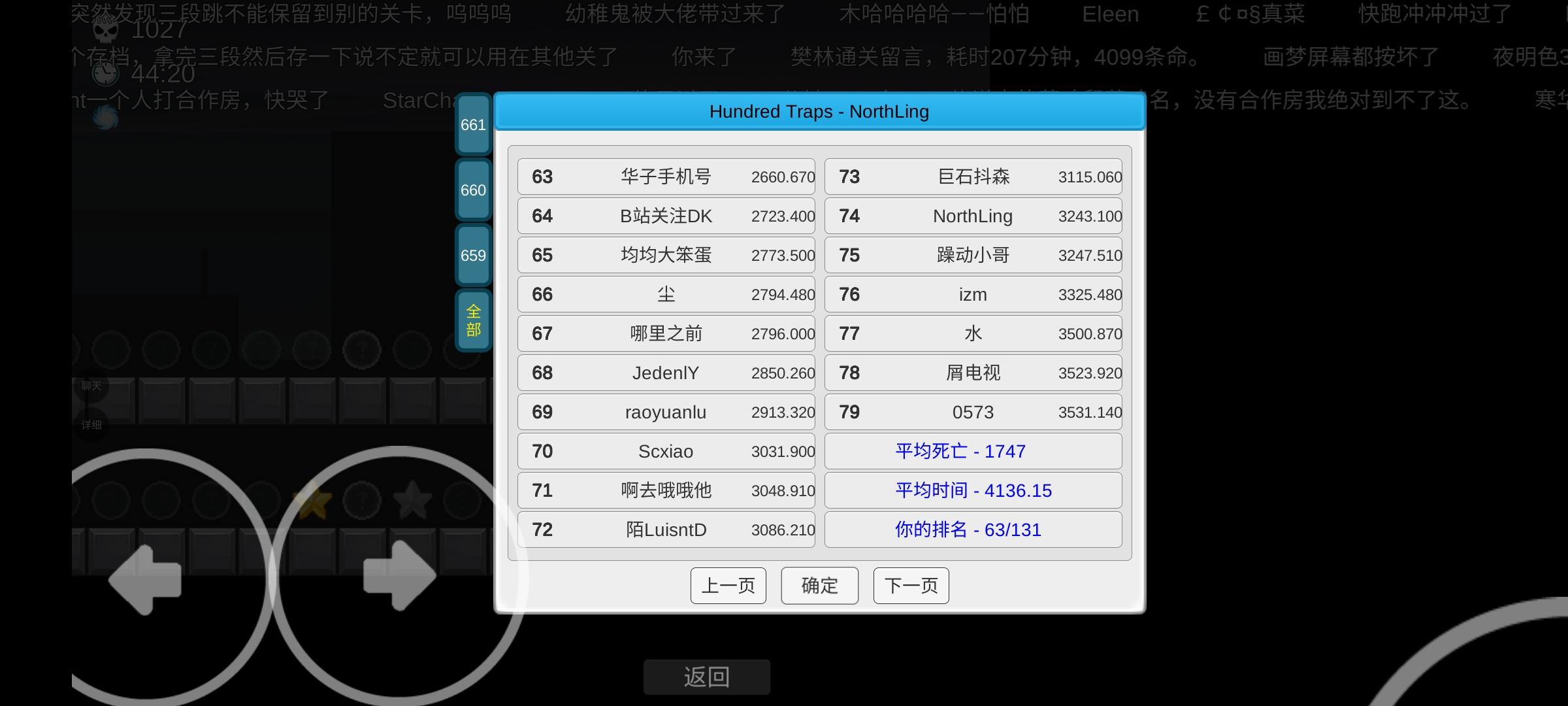
Task: Click the 返回 back button
Action: tap(707, 677)
